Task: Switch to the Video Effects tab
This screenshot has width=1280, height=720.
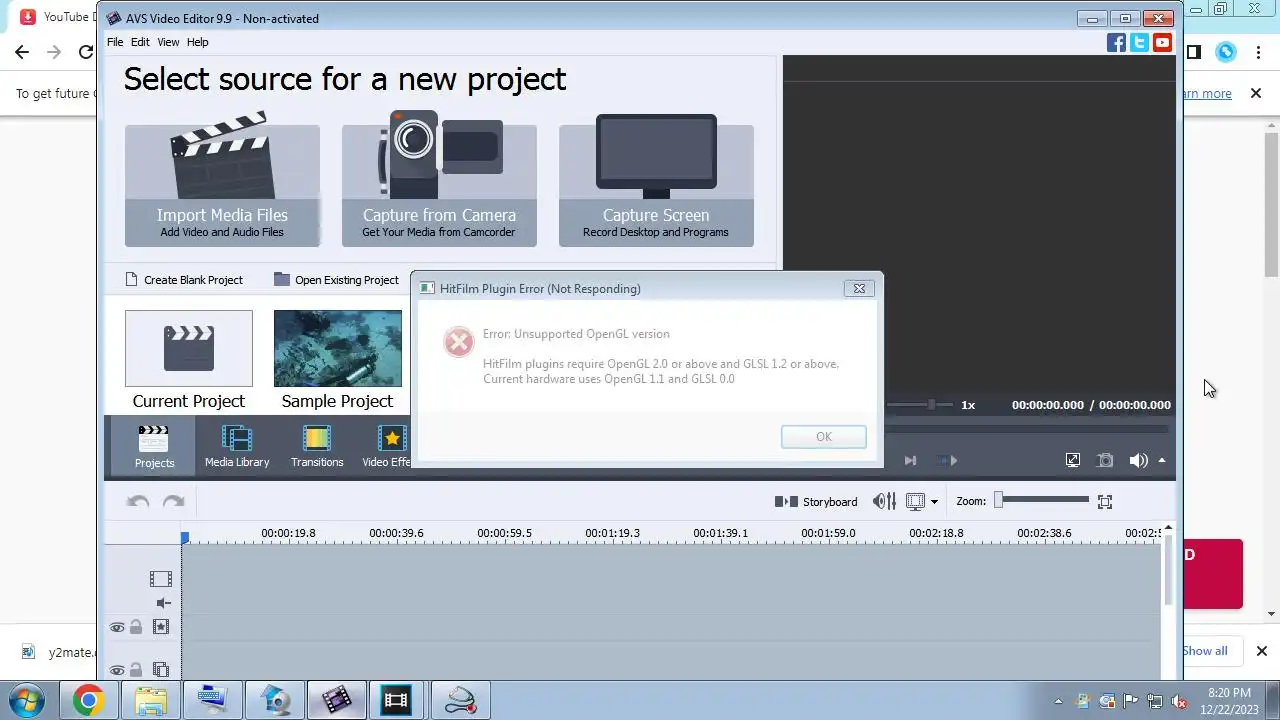Action: (x=388, y=446)
